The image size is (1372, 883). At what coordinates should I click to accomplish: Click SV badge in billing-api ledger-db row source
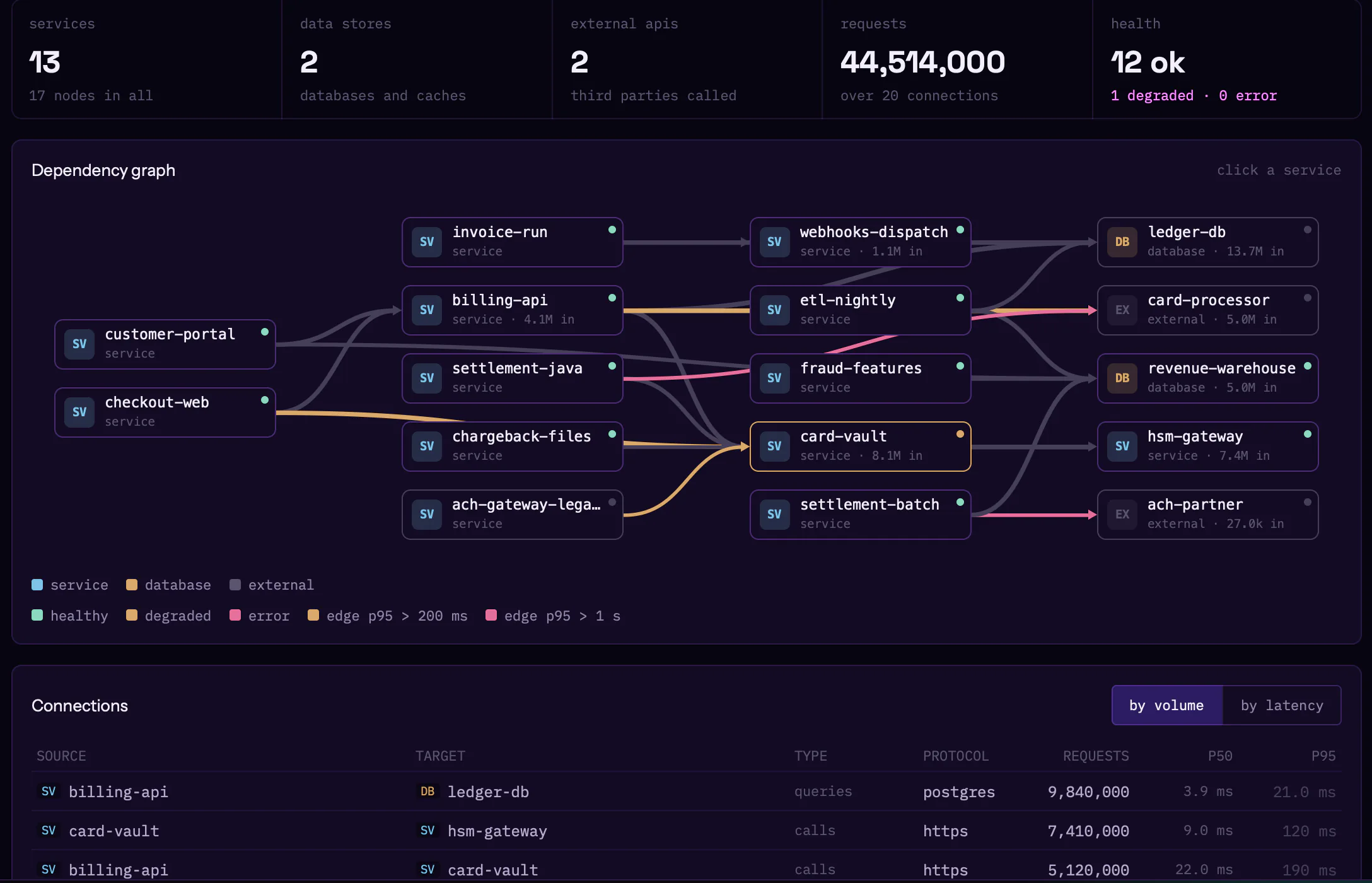point(49,792)
